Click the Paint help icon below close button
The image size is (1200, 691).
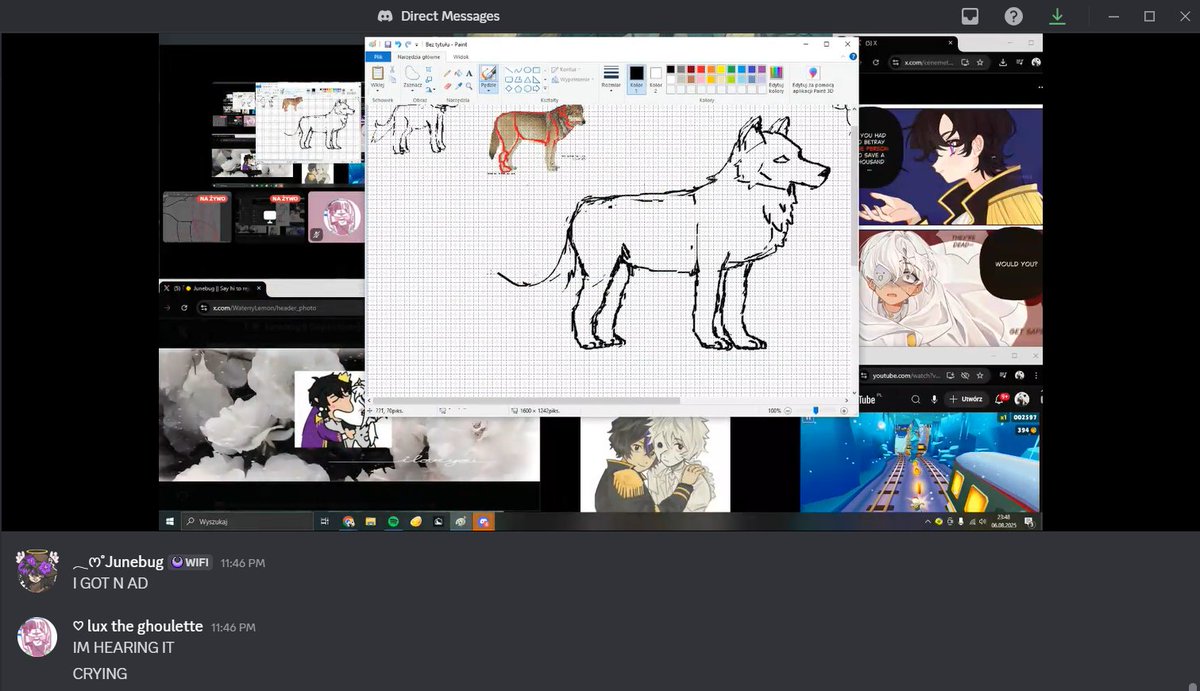[852, 56]
